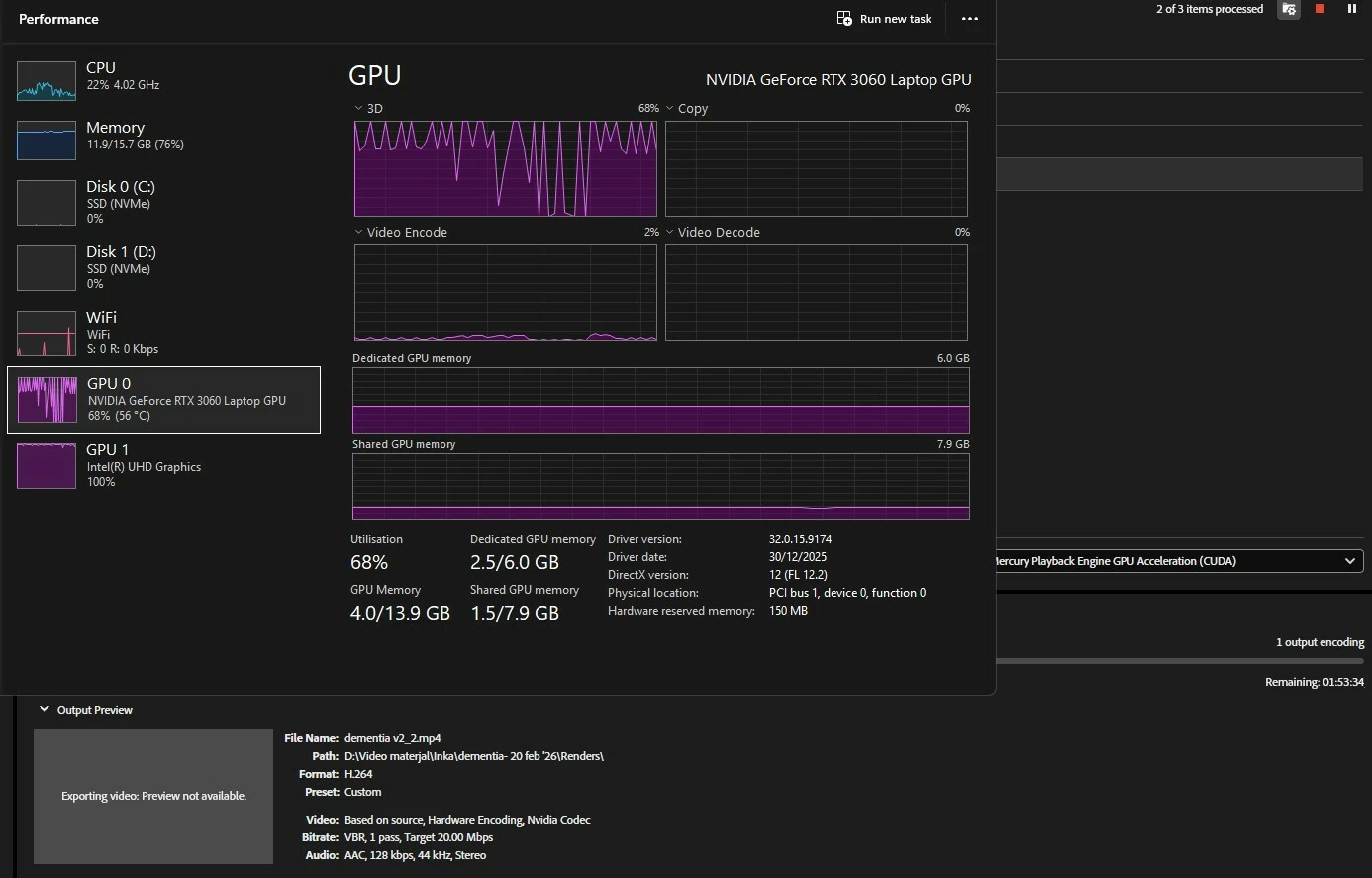Stop the Media Encoder queue with red square

(x=1320, y=9)
